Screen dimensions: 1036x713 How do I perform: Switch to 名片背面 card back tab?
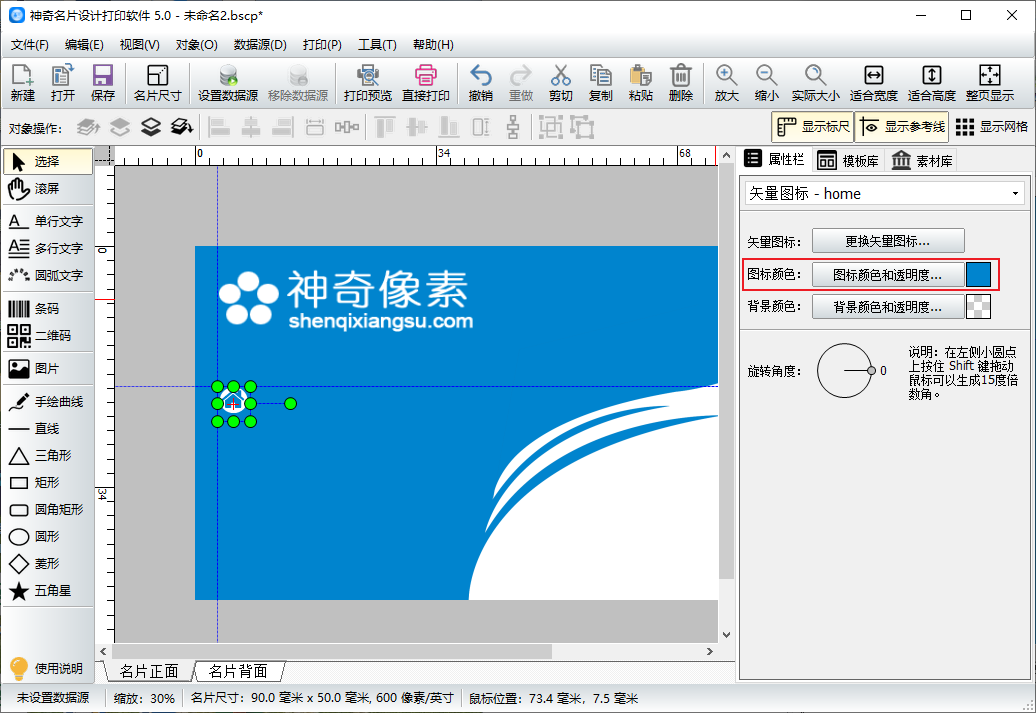[238, 671]
